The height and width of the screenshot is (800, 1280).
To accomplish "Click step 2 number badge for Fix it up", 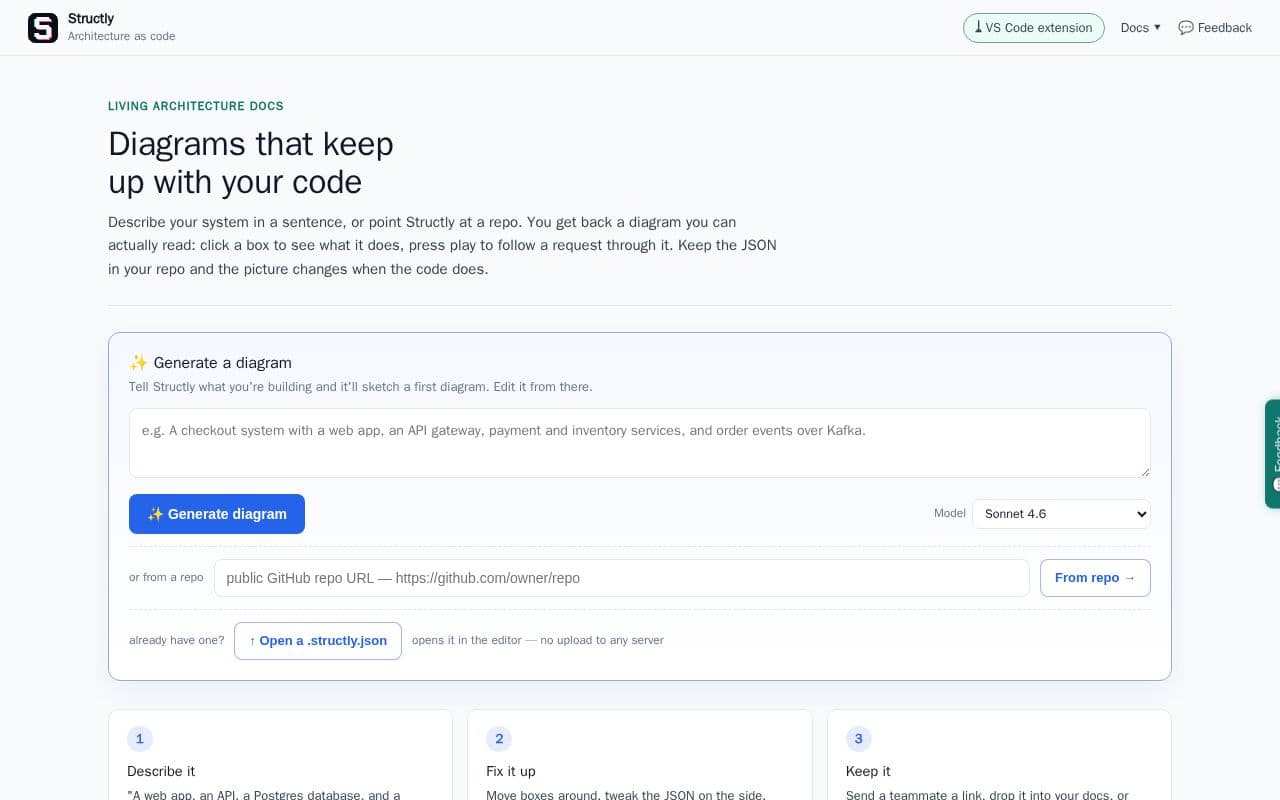I will 499,739.
